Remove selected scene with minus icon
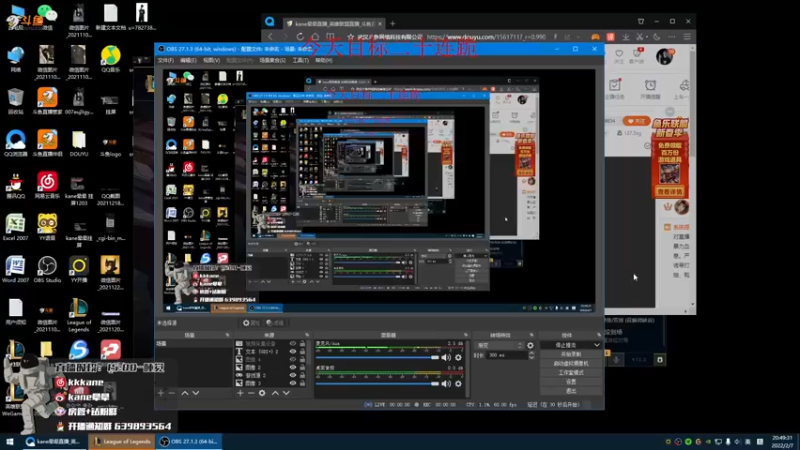 click(172, 393)
